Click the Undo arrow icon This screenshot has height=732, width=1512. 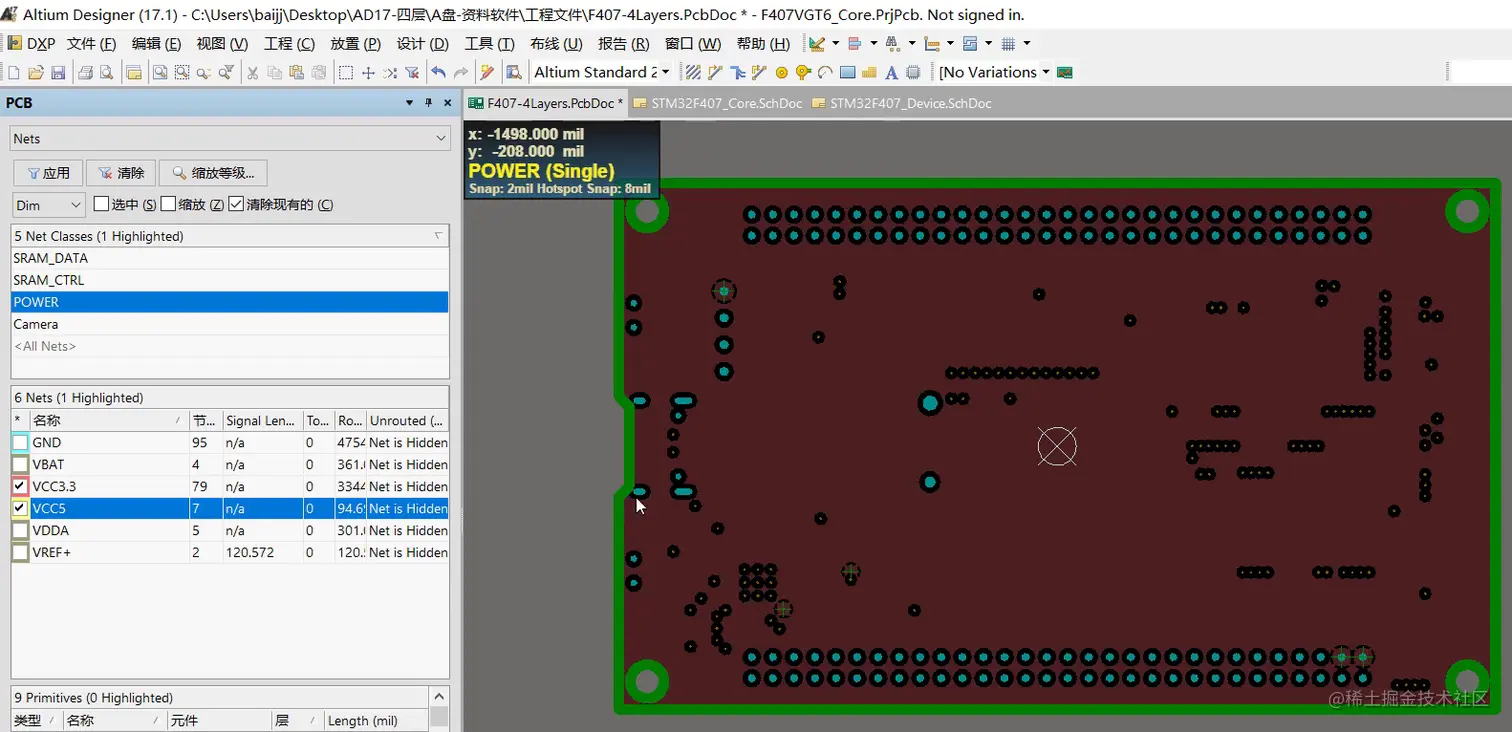[438, 72]
